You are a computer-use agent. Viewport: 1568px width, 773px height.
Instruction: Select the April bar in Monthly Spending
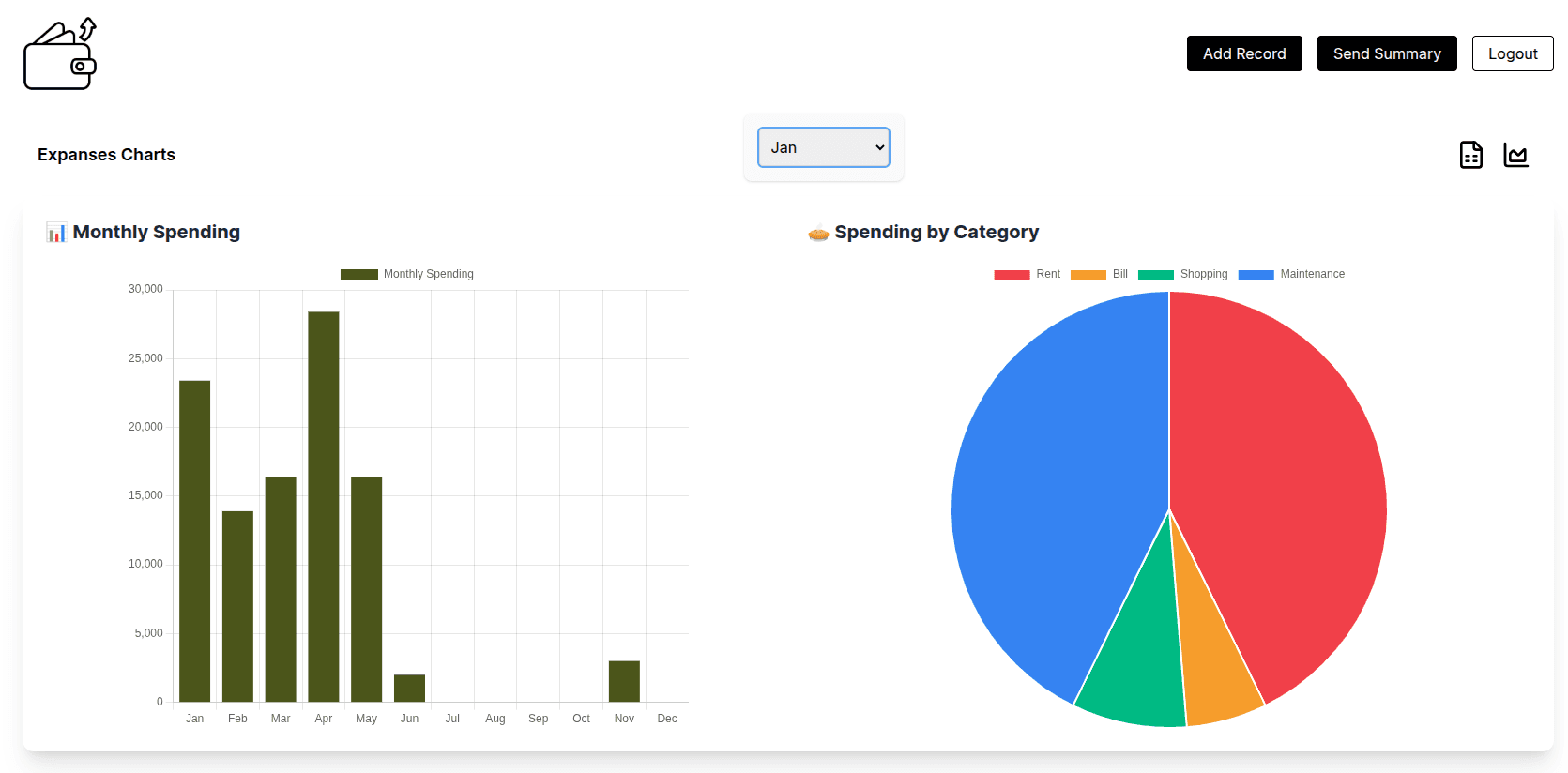(324, 507)
